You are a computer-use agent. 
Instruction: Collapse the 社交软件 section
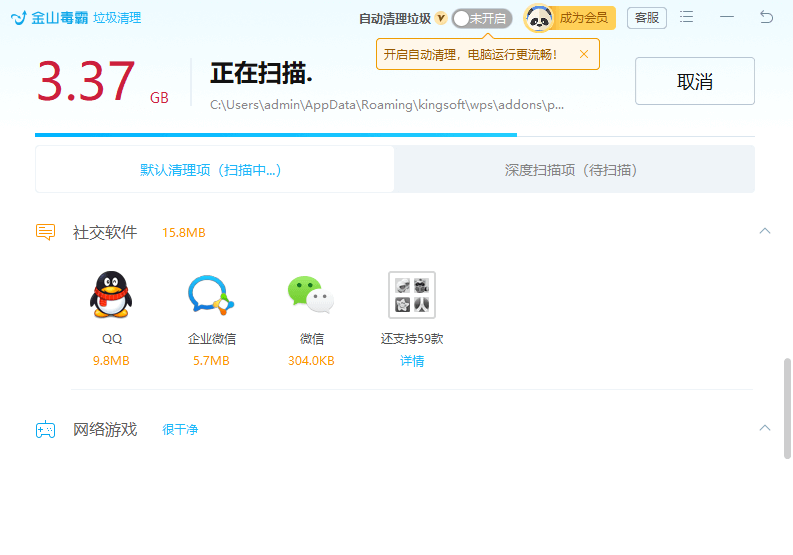[x=765, y=231]
